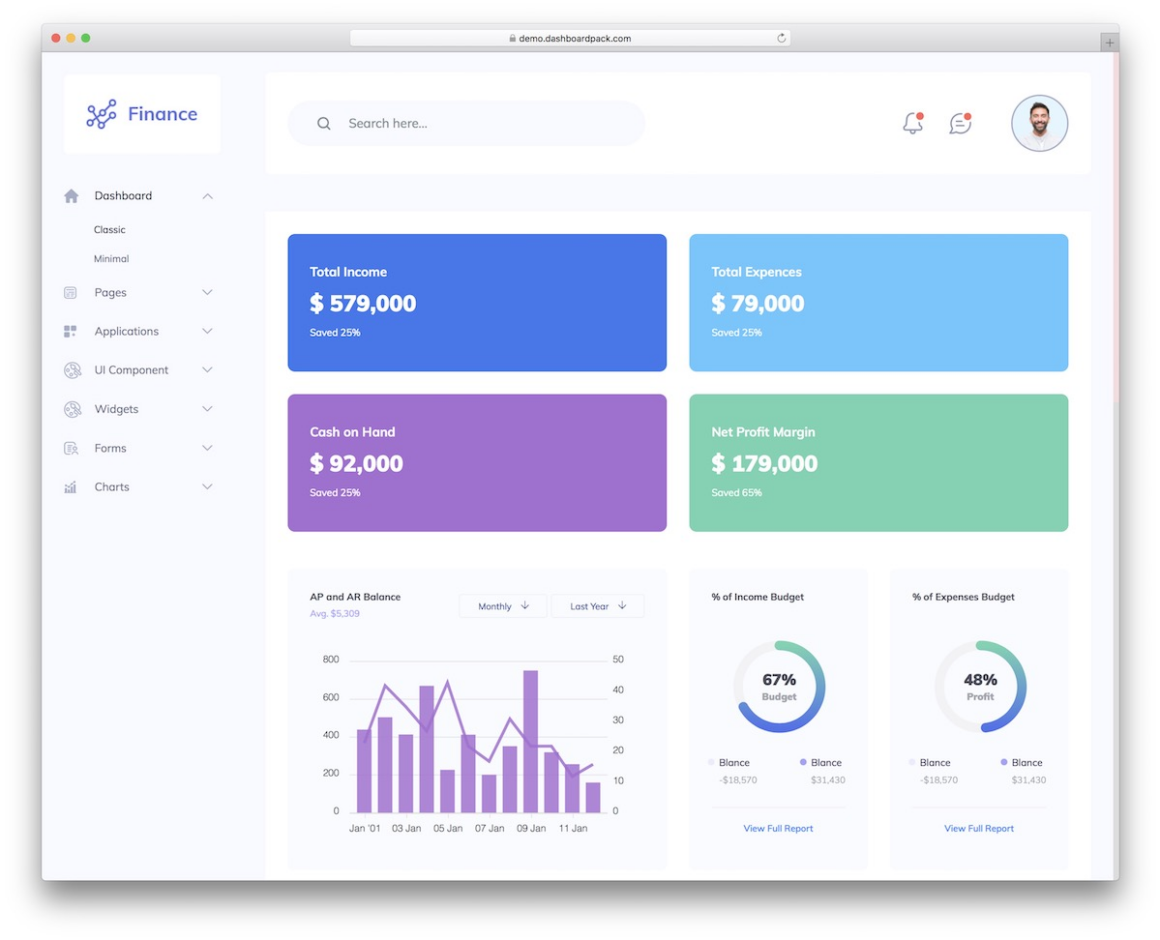Click the search magnifier icon

click(323, 122)
